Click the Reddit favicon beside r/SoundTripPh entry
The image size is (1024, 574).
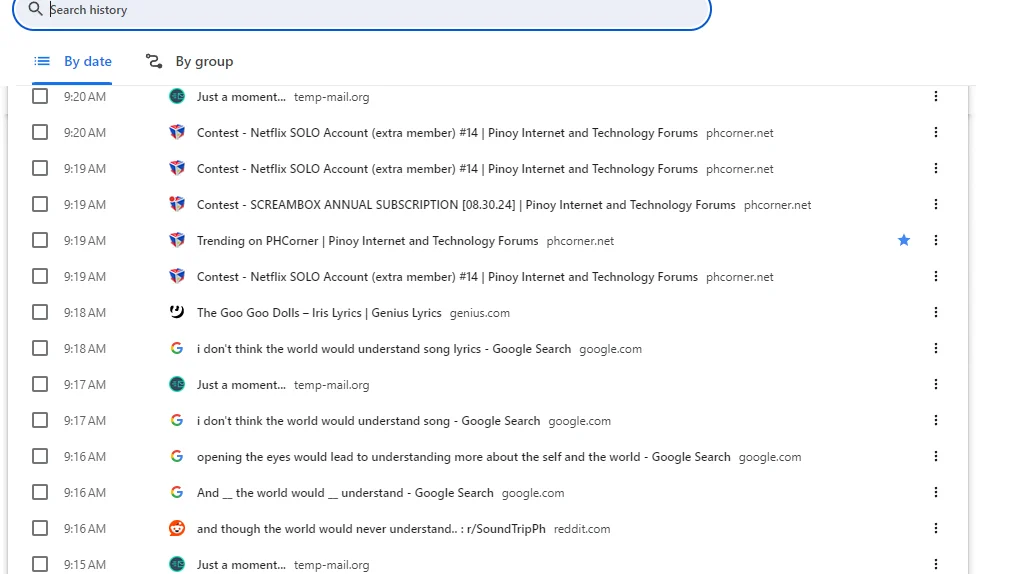(177, 528)
